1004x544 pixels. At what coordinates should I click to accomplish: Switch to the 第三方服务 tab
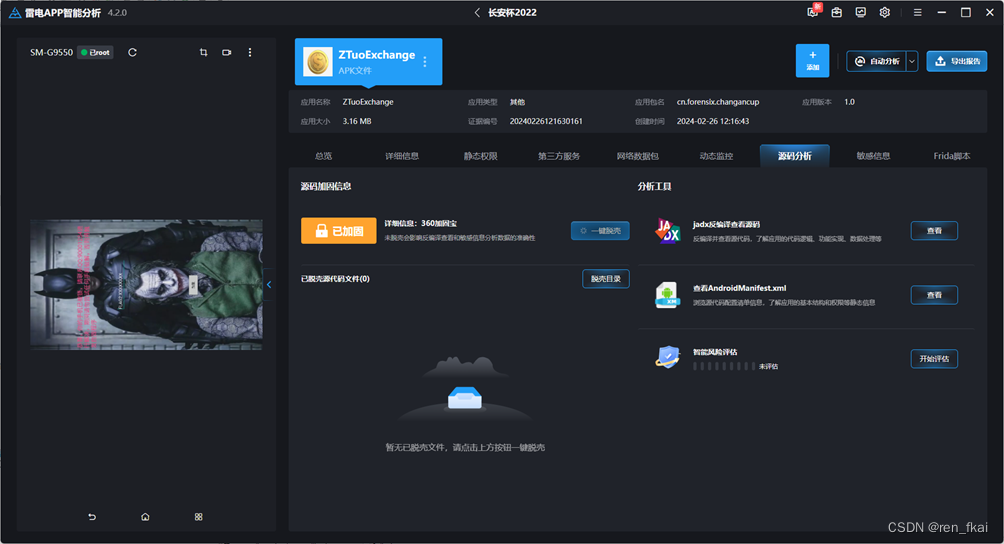pyautogui.click(x=559, y=156)
